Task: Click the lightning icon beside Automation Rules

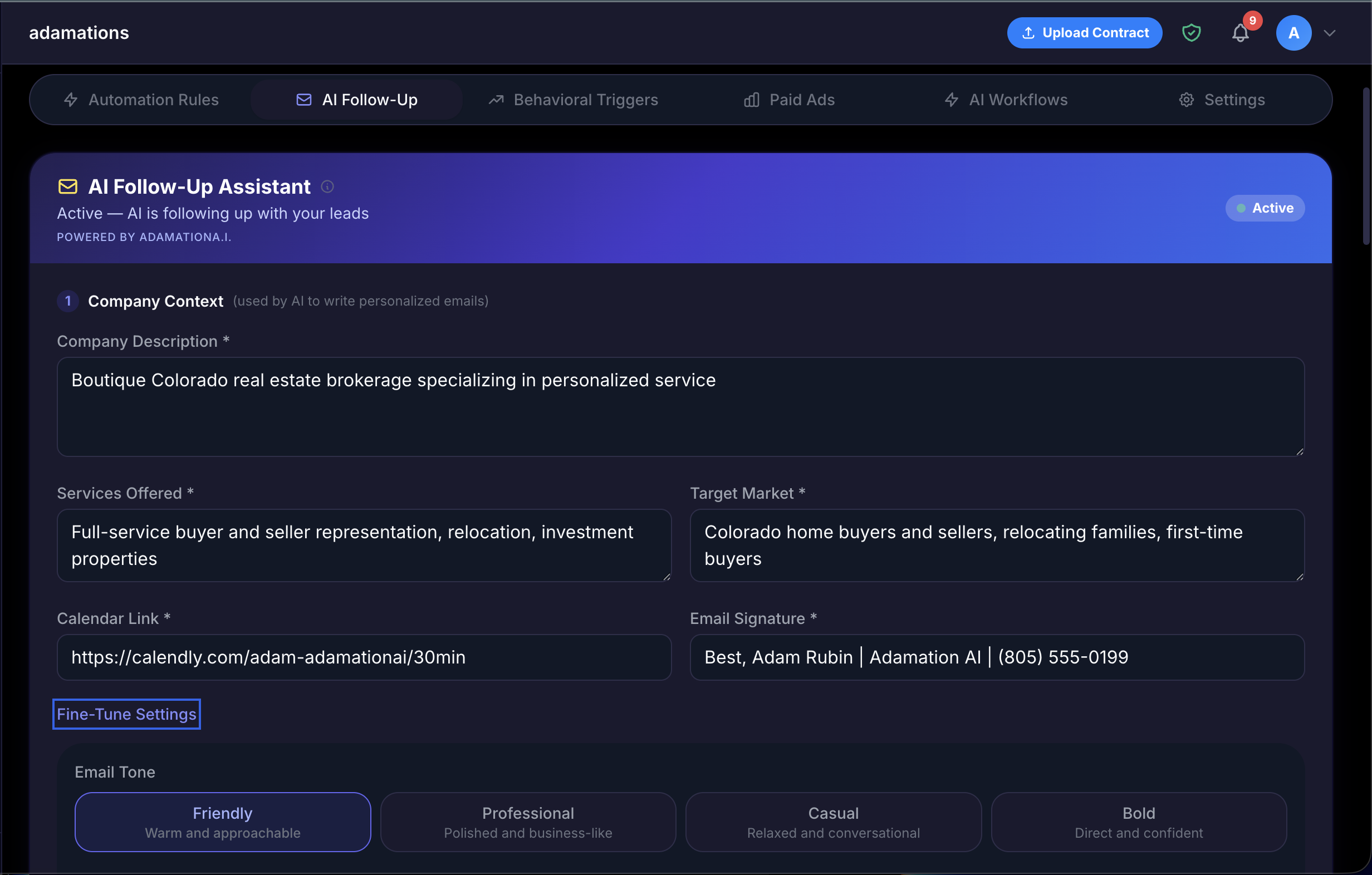Action: (70, 100)
